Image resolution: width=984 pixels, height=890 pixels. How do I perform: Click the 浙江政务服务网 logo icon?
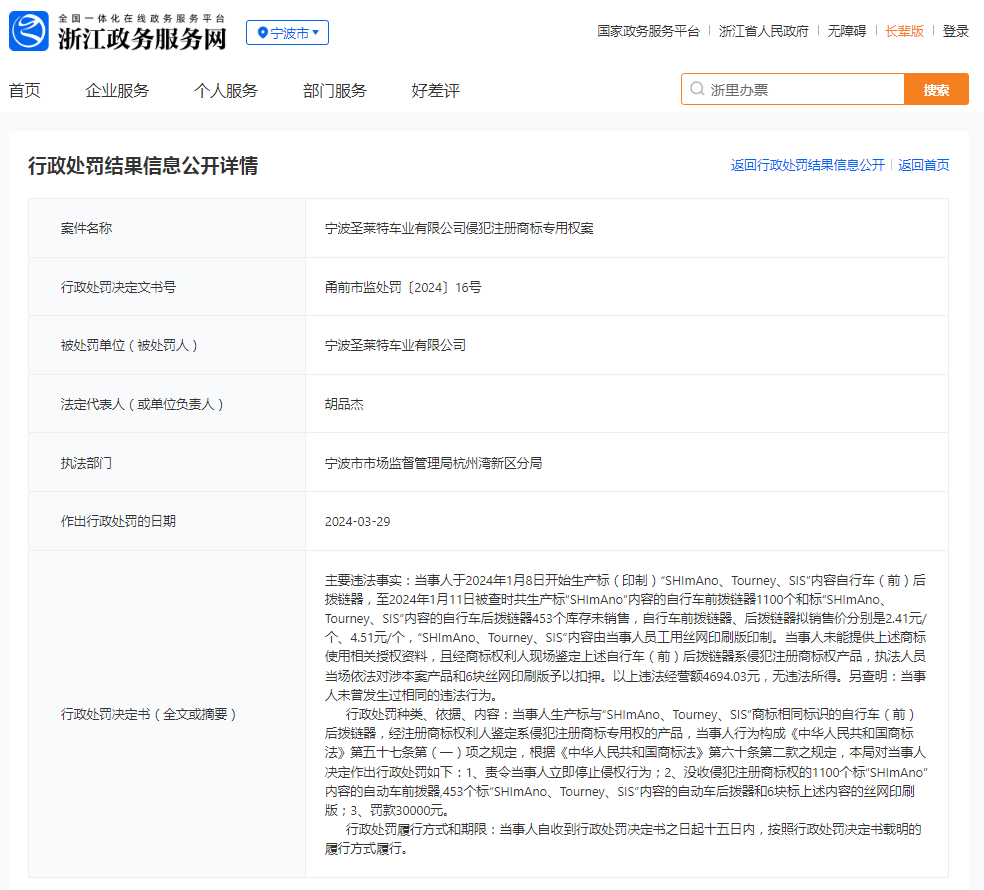29,31
